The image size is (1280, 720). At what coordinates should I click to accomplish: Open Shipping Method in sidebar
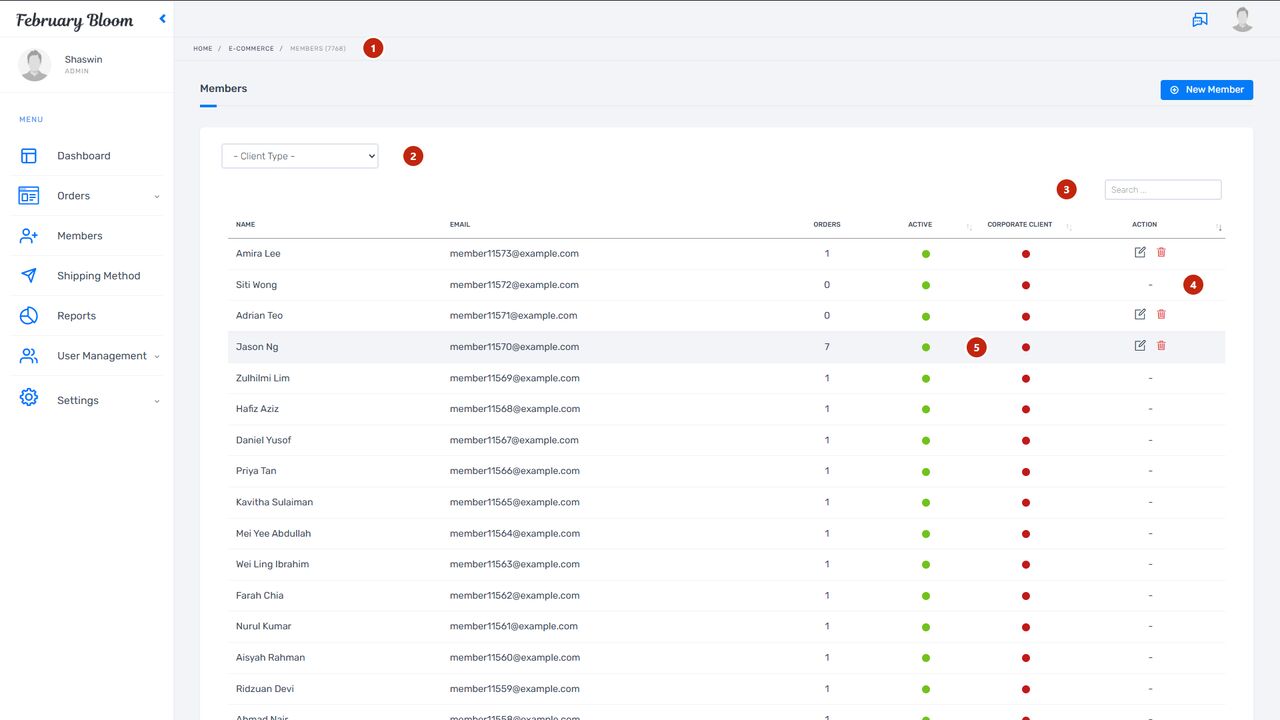pyautogui.click(x=99, y=276)
